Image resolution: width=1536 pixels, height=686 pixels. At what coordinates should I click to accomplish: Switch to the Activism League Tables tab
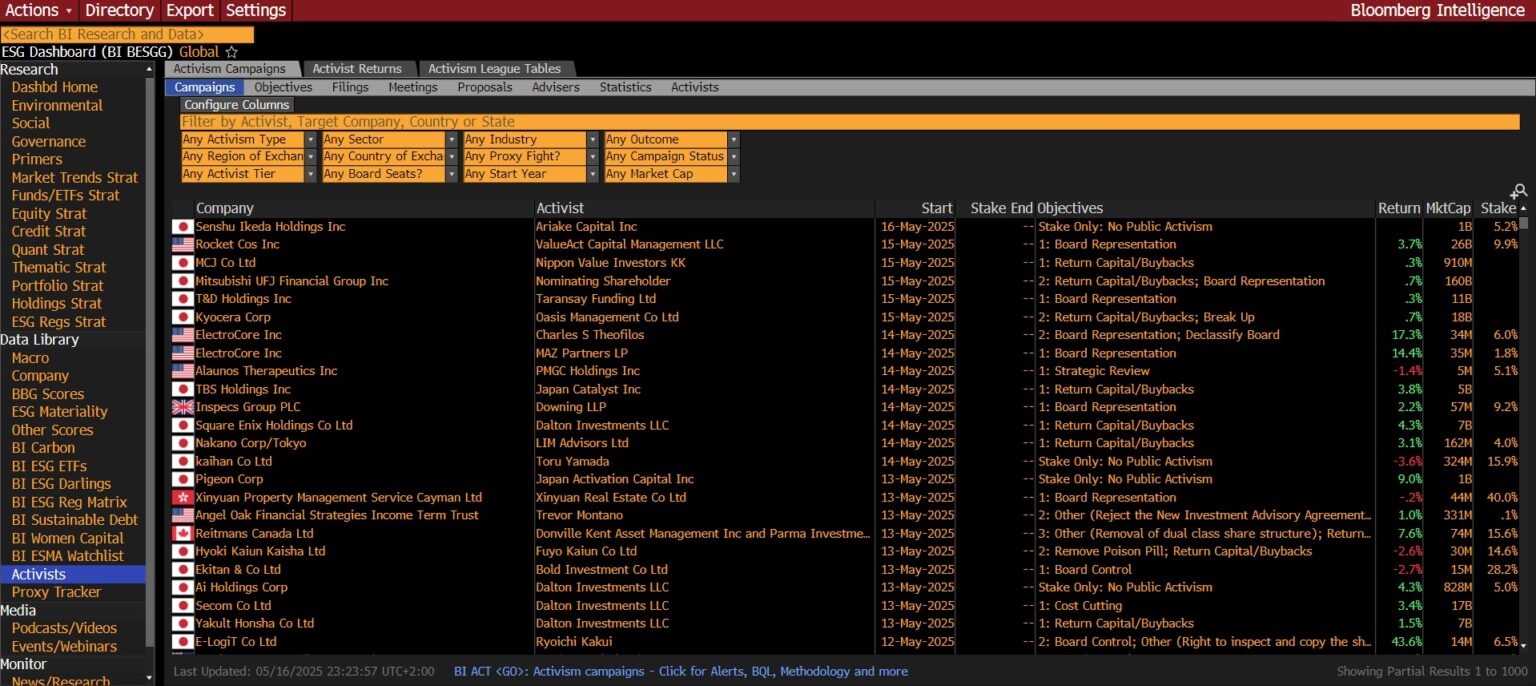(494, 69)
